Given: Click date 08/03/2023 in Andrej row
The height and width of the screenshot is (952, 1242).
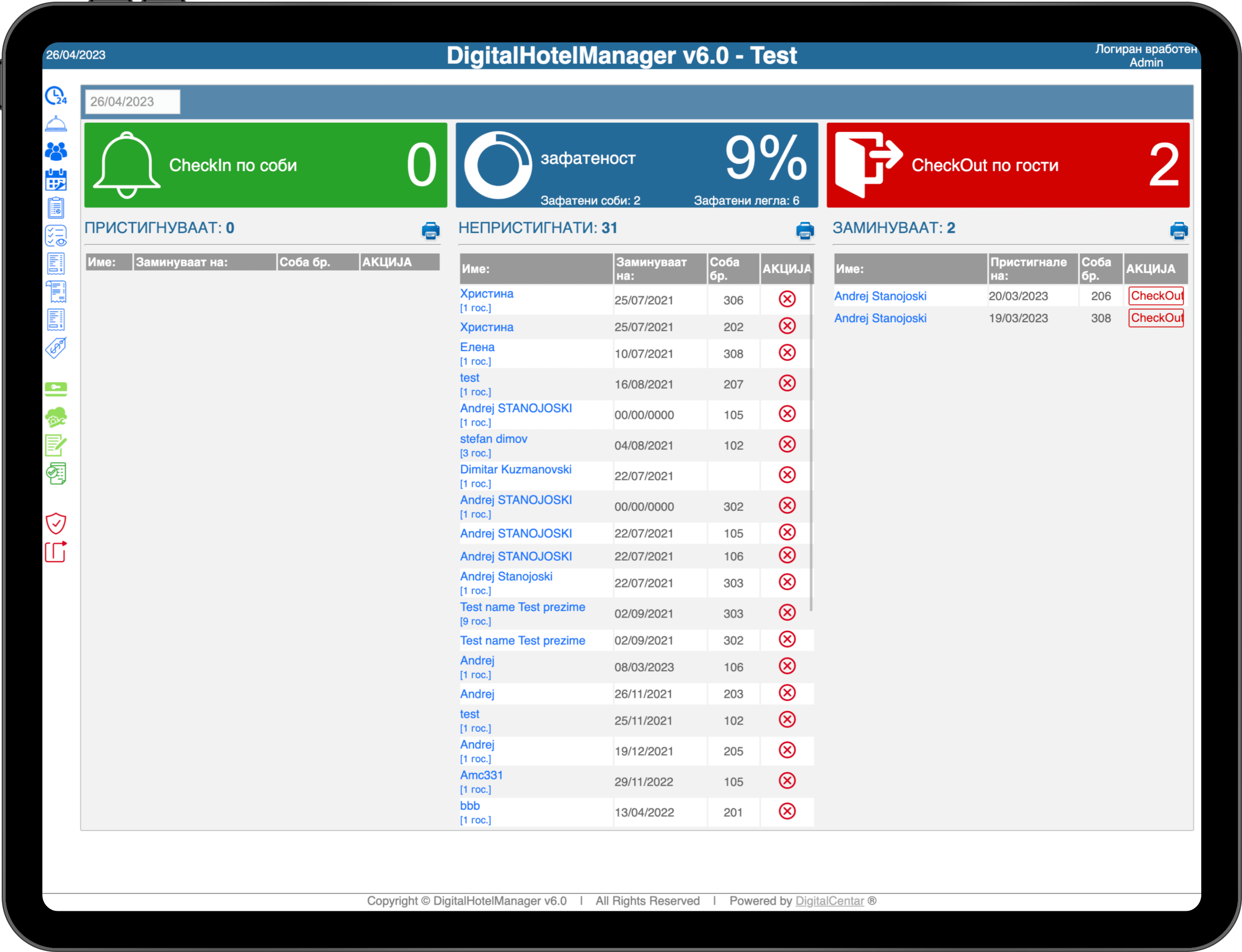Looking at the screenshot, I should tap(644, 667).
